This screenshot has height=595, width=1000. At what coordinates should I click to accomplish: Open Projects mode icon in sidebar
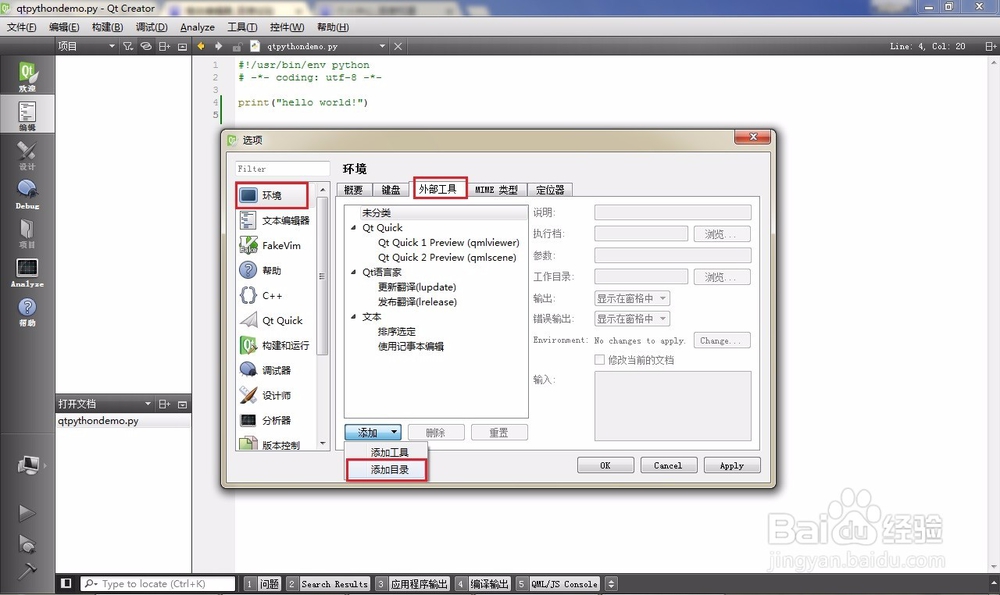pos(27,233)
